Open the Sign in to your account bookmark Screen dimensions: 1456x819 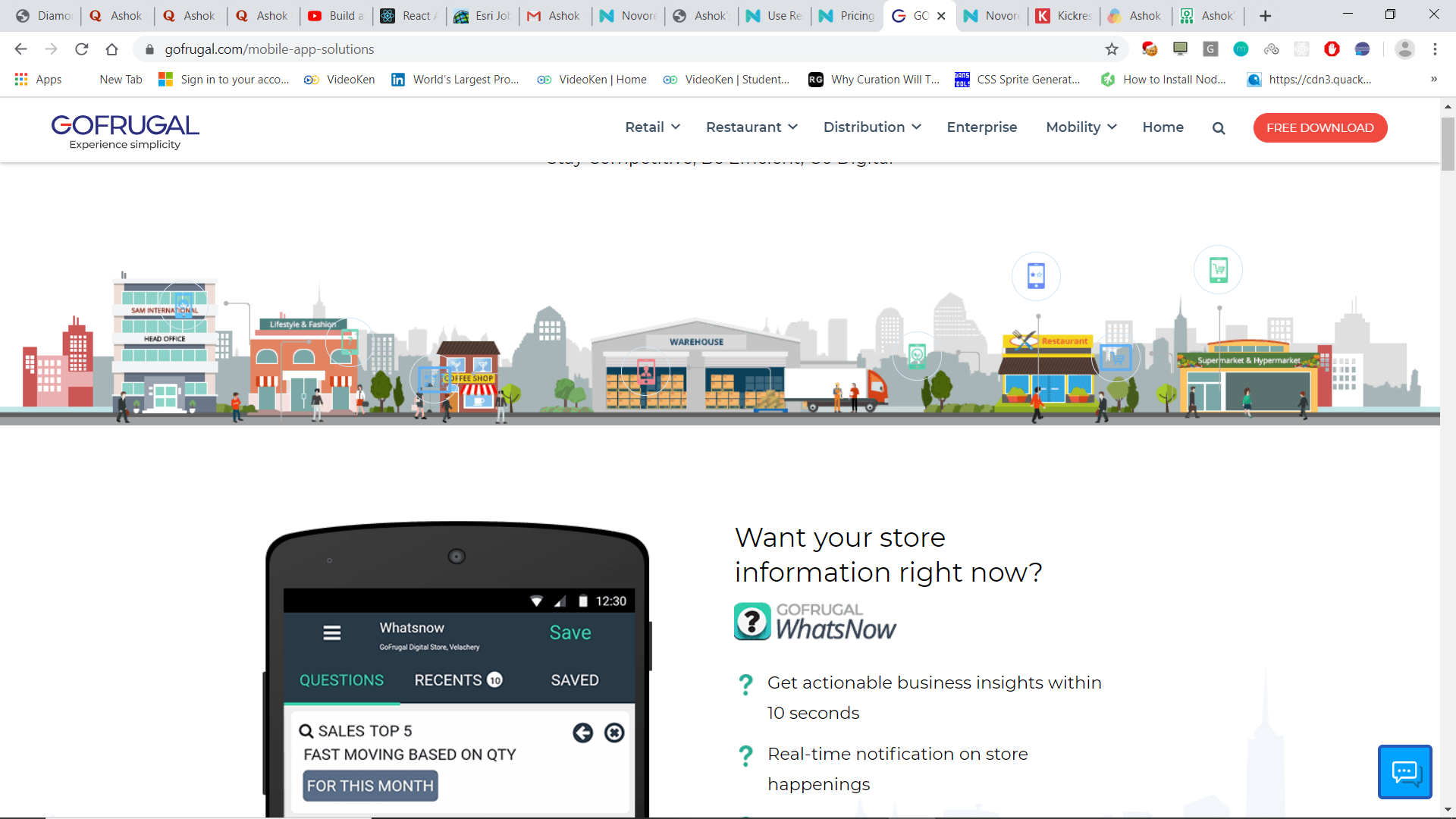coord(224,80)
